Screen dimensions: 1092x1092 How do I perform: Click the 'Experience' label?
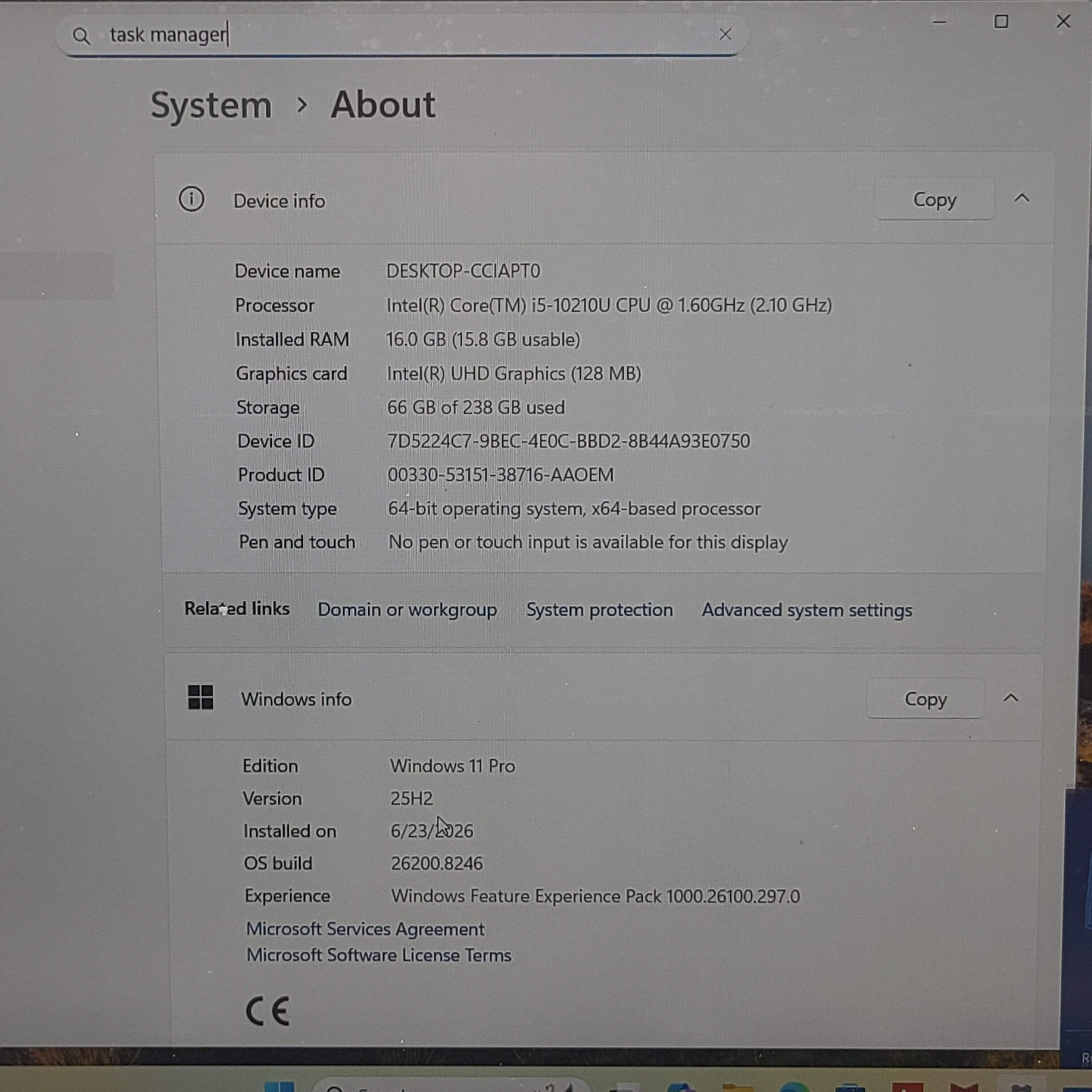tap(287, 896)
